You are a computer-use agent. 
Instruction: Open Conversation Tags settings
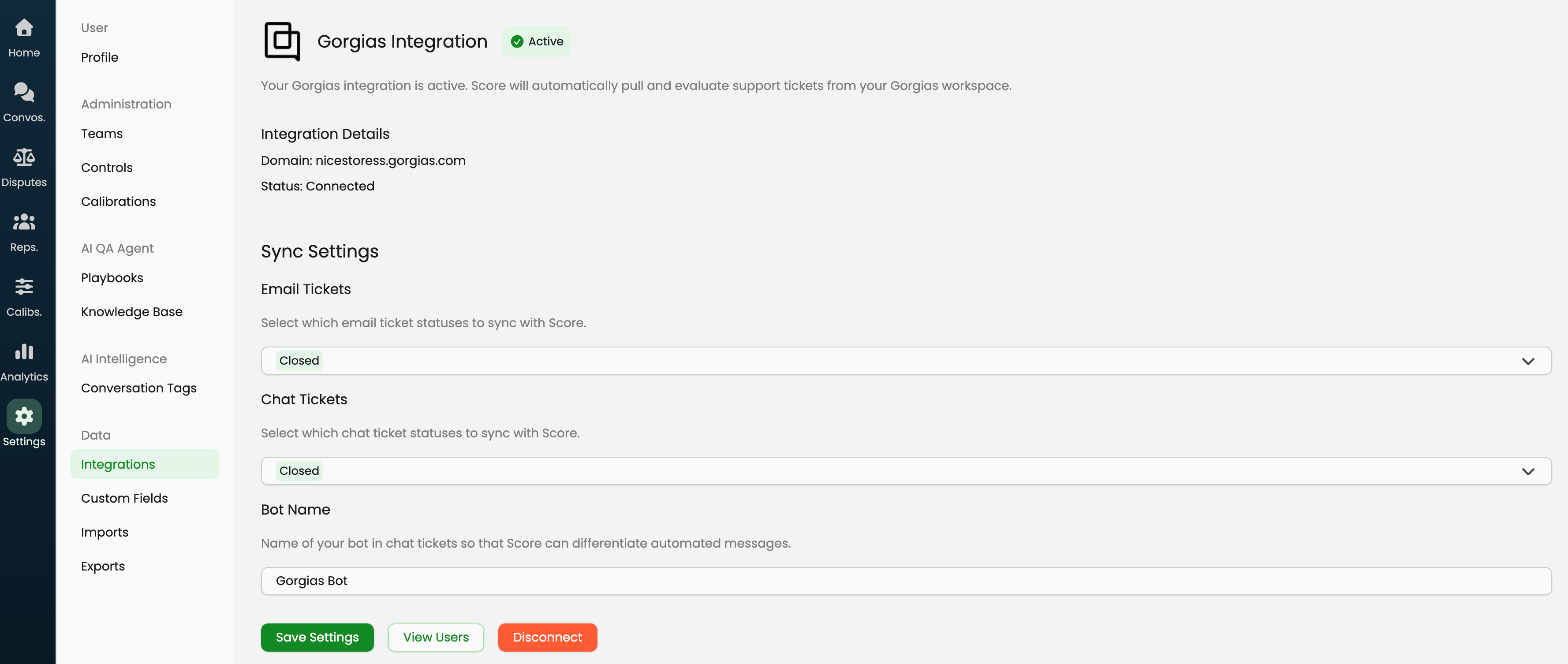139,388
